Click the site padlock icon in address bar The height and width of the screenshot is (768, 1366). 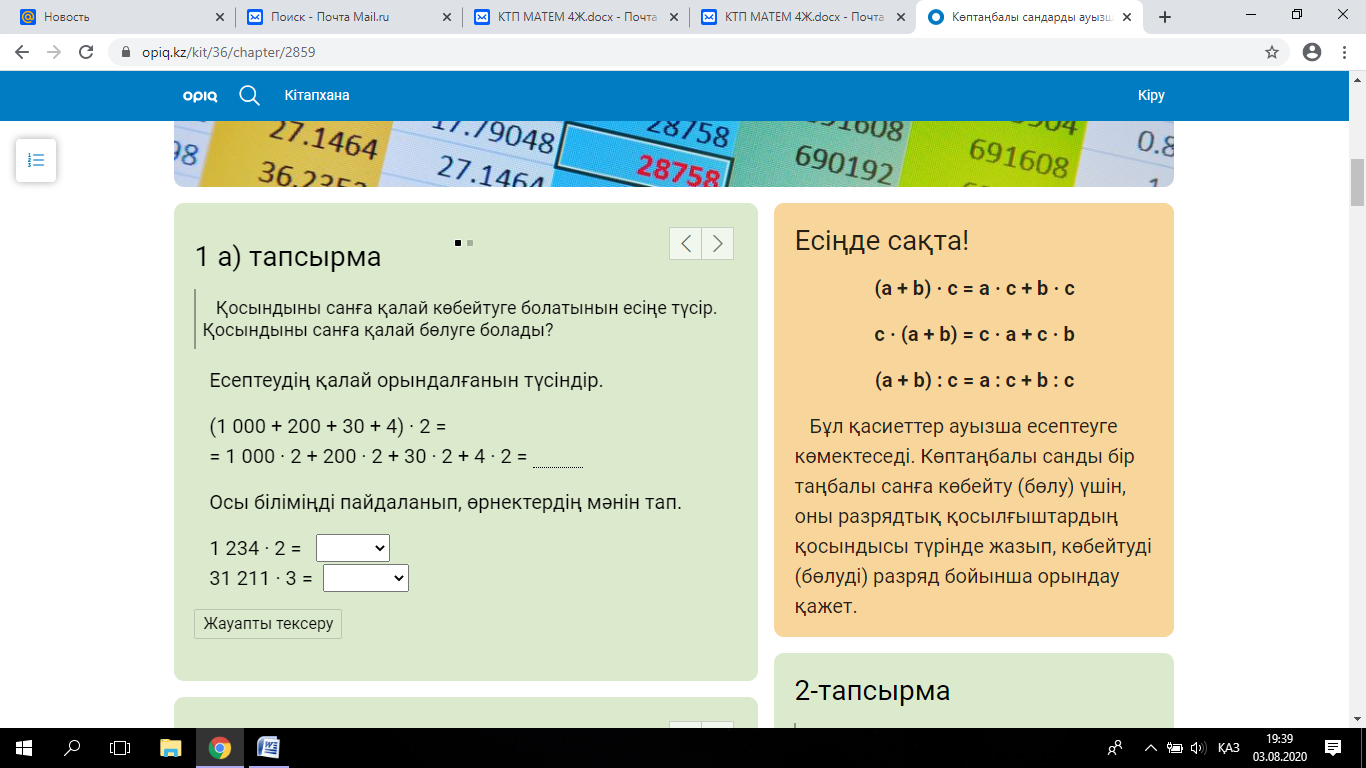point(126,52)
